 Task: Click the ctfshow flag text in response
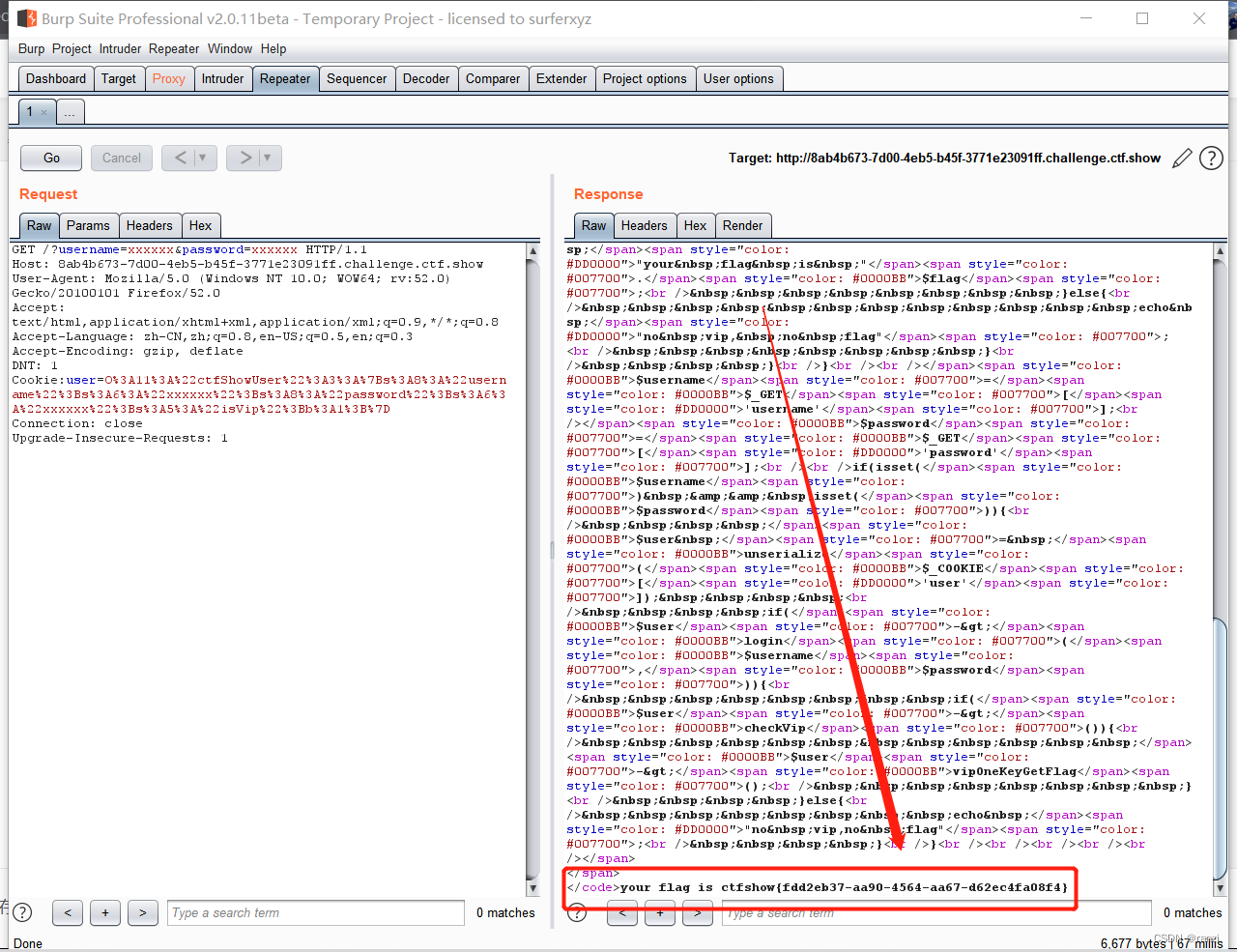(894, 887)
